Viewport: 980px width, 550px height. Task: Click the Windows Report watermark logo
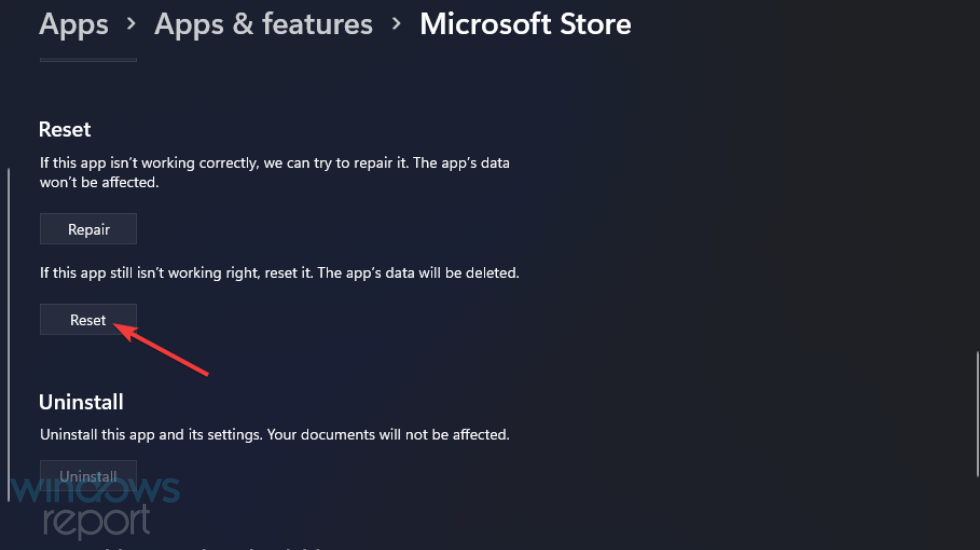pos(95,505)
